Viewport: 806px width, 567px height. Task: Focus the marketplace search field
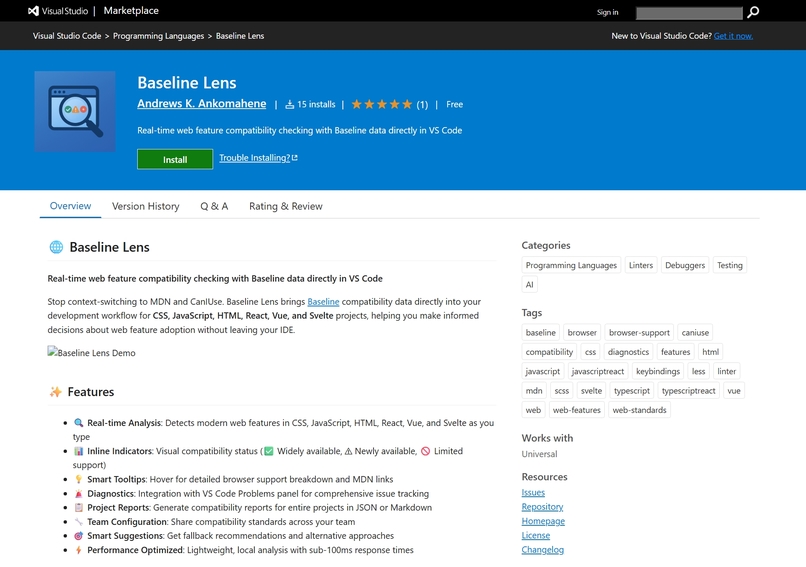pyautogui.click(x=689, y=13)
